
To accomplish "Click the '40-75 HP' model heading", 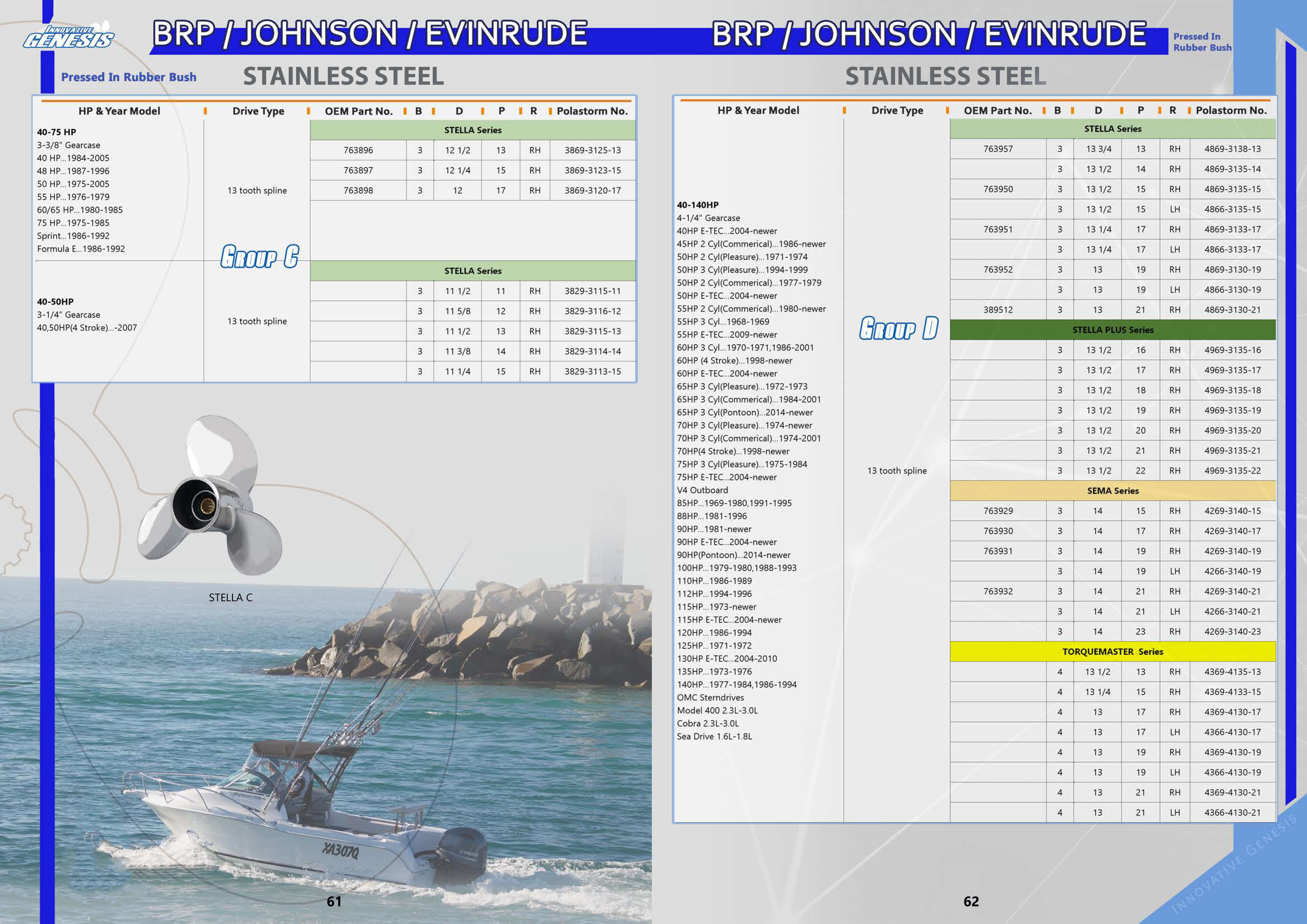I will tap(56, 132).
